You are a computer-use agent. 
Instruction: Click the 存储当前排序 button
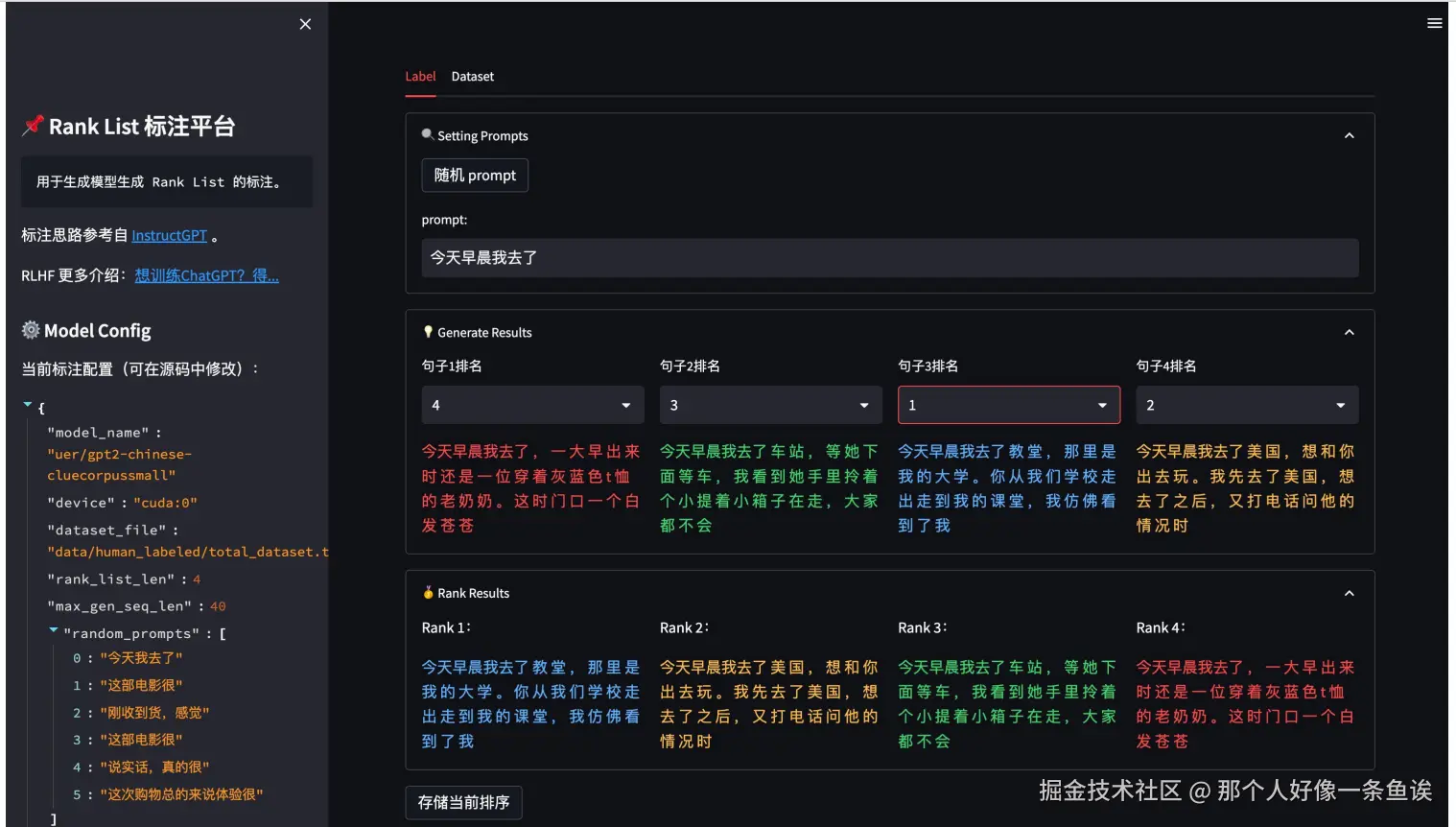point(463,802)
